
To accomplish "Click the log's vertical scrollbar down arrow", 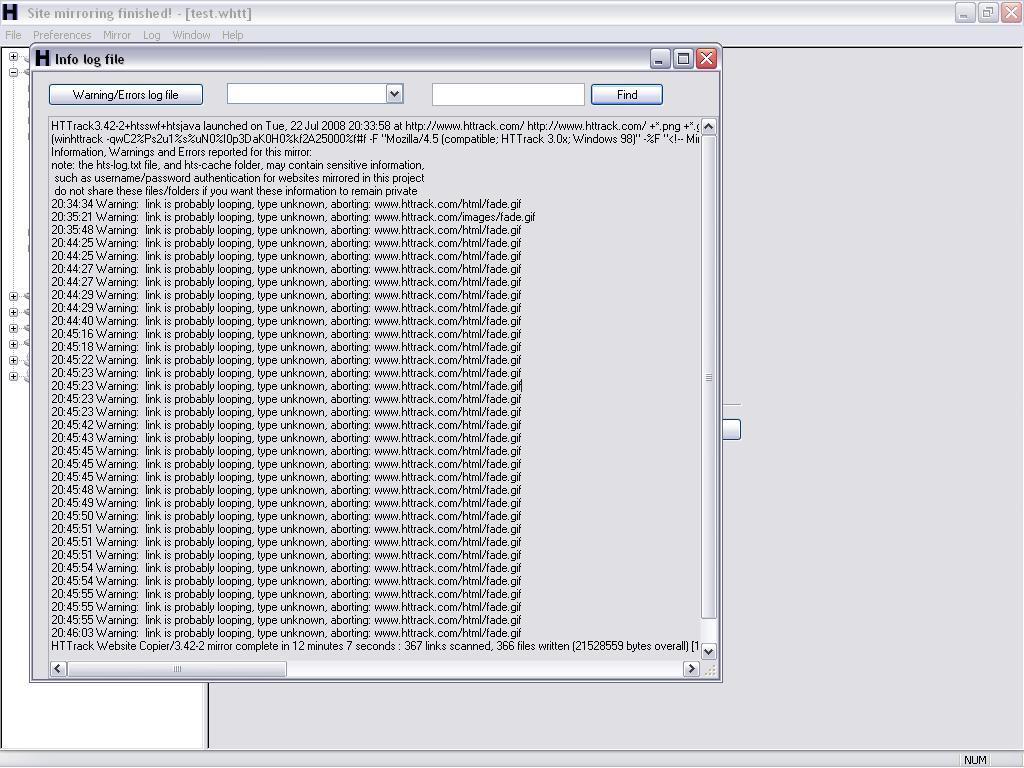I will click(709, 651).
